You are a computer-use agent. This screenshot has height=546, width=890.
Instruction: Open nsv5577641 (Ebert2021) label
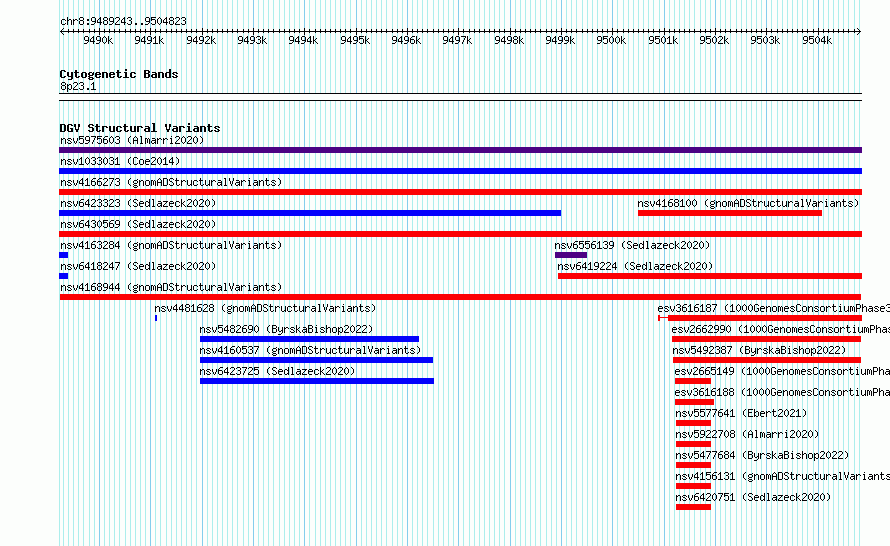click(x=741, y=413)
